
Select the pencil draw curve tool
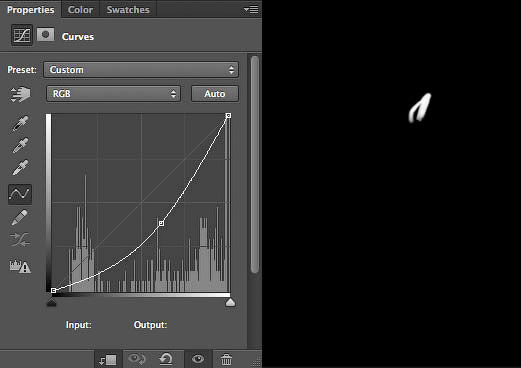click(20, 217)
